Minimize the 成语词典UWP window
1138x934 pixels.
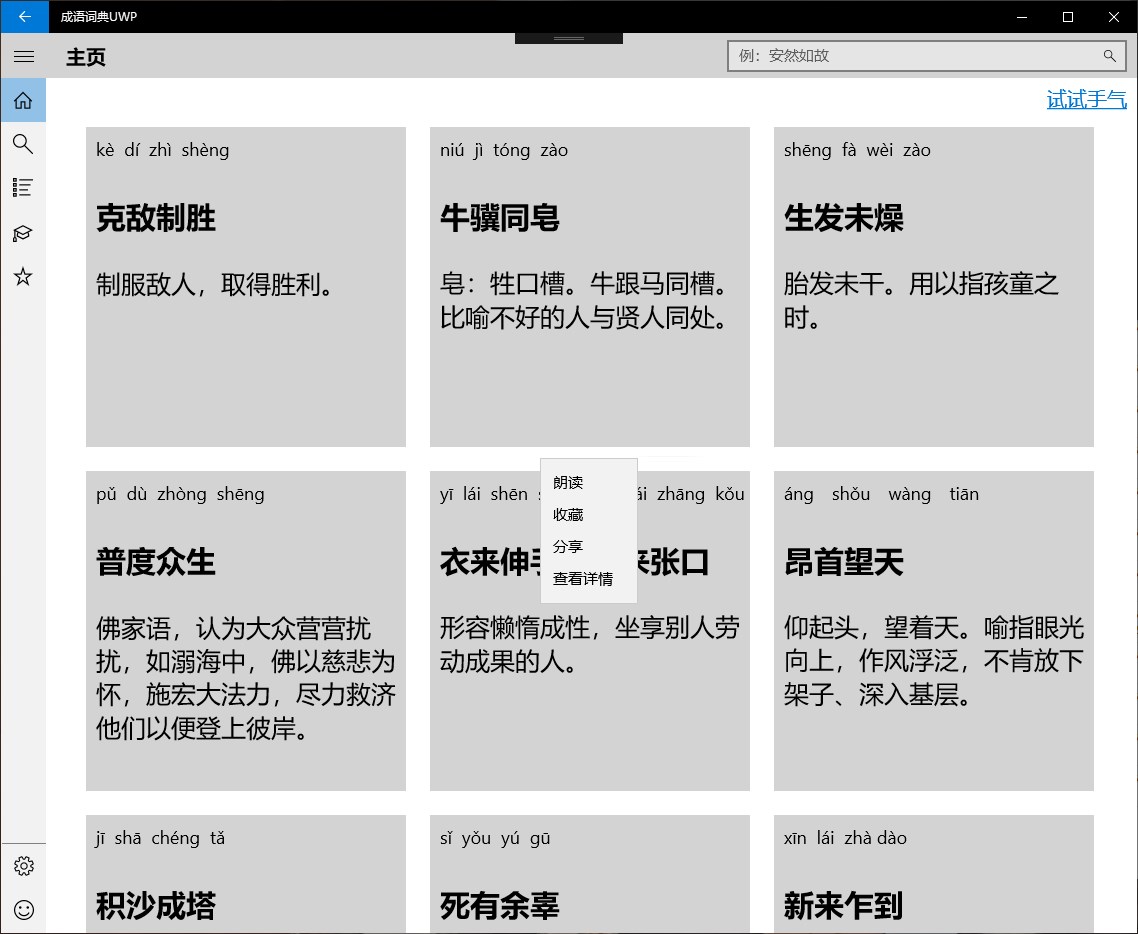(1022, 17)
